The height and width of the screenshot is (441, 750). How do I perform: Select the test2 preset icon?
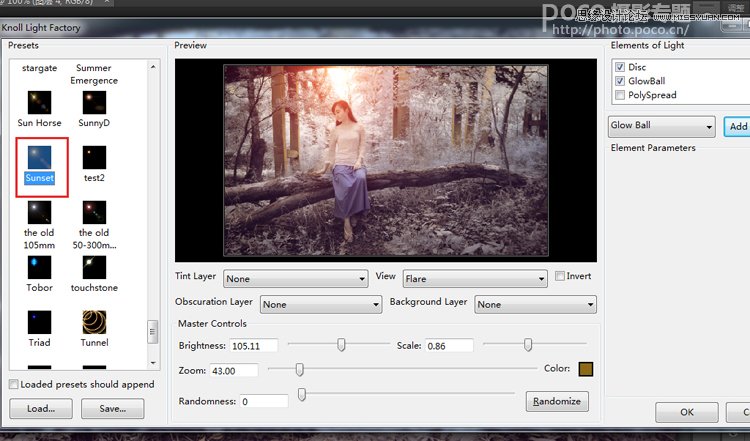click(94, 156)
